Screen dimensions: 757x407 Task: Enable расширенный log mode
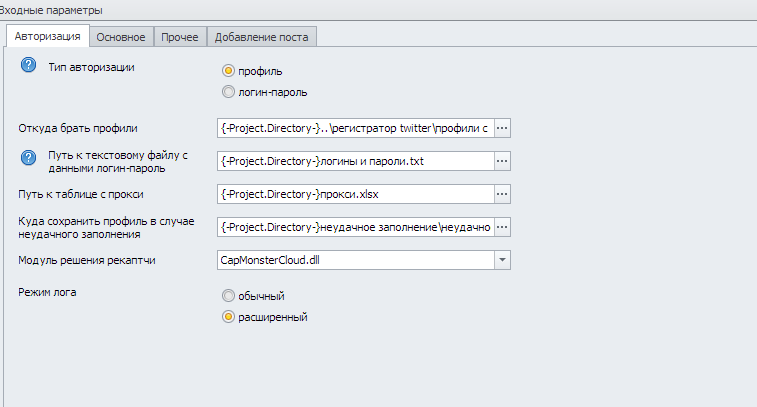[229, 317]
